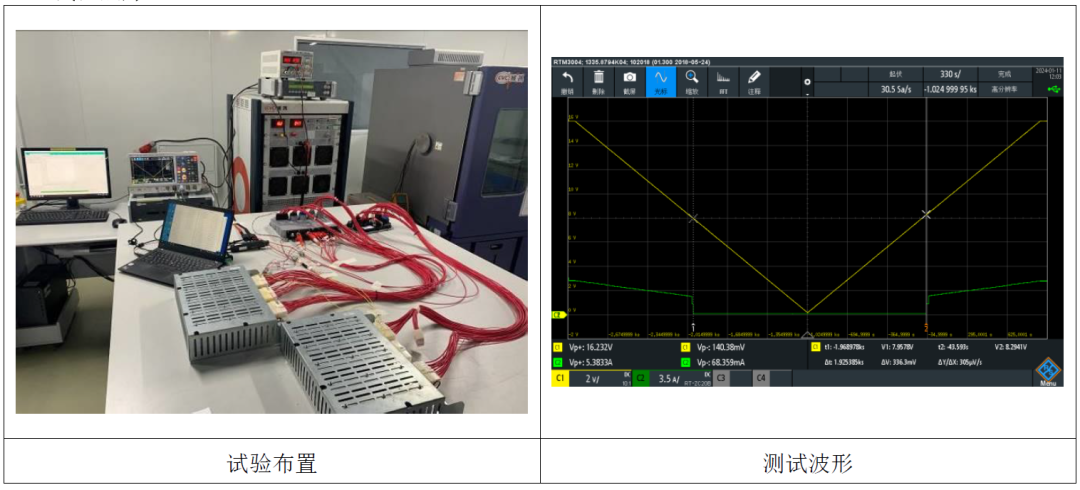Image resolution: width=1080 pixels, height=490 pixels.
Task: Take a screenshot with camera icon
Action: (x=629, y=81)
